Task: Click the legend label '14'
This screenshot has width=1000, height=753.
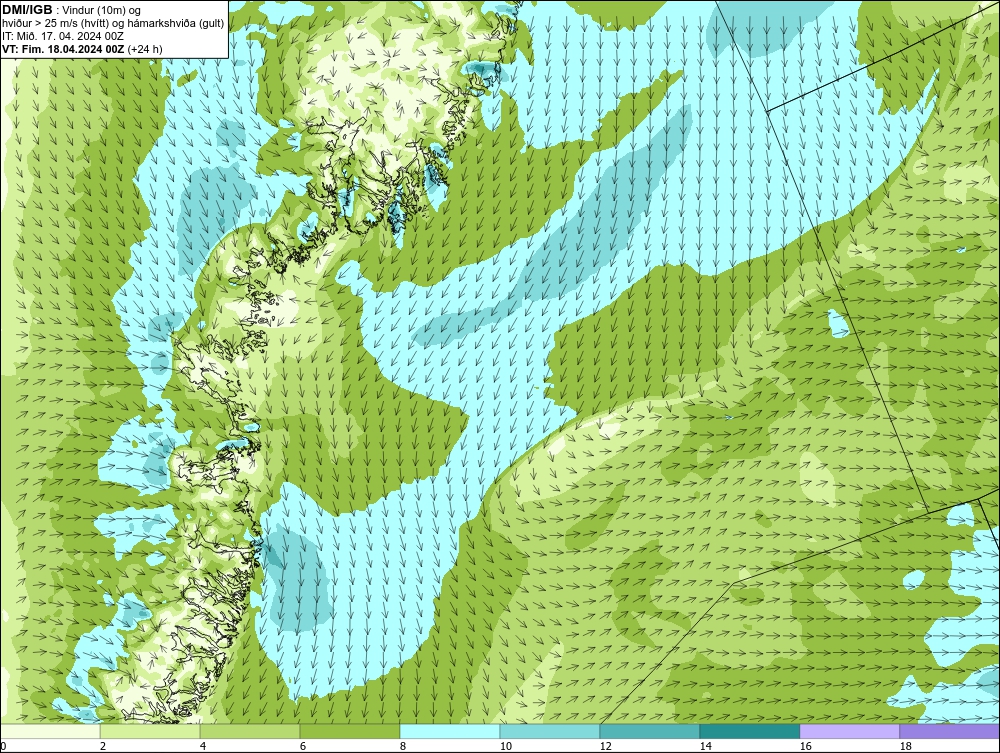Action: pyautogui.click(x=705, y=746)
